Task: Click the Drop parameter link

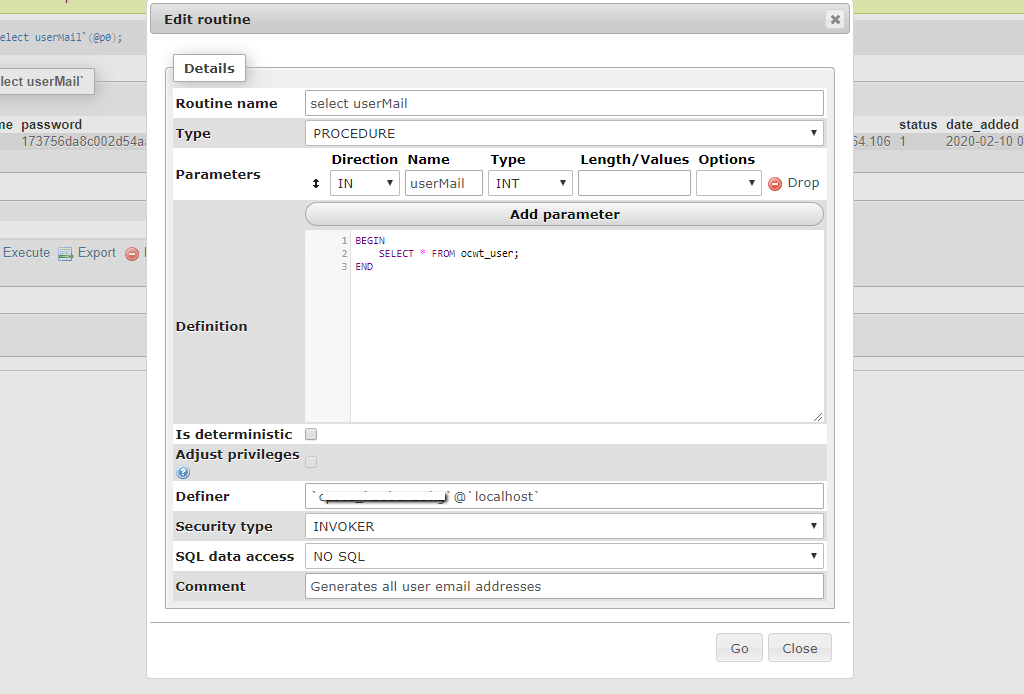Action: pos(803,183)
